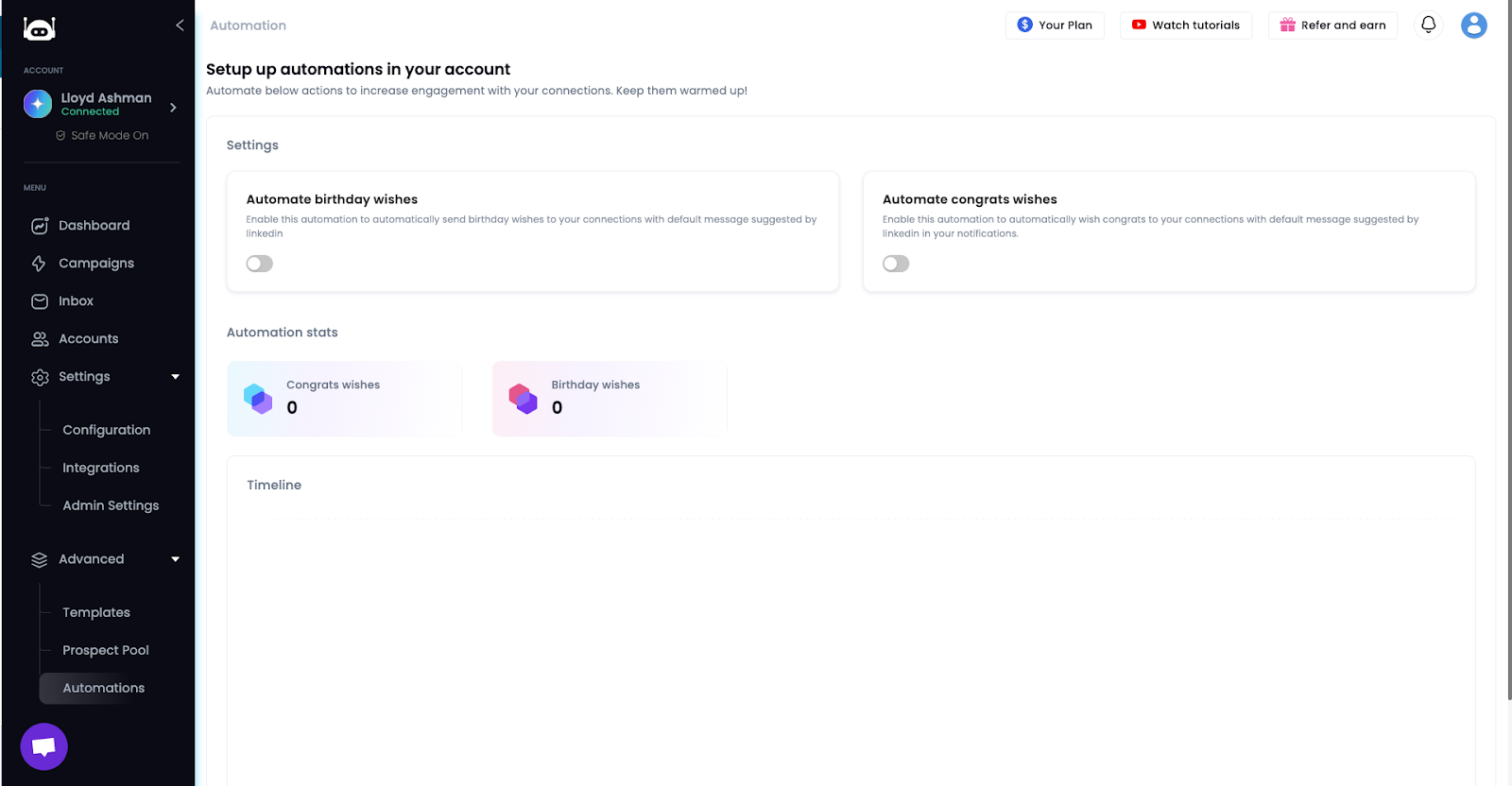Image resolution: width=1512 pixels, height=786 pixels.
Task: Collapse the Settings submenu arrow
Action: (x=175, y=377)
